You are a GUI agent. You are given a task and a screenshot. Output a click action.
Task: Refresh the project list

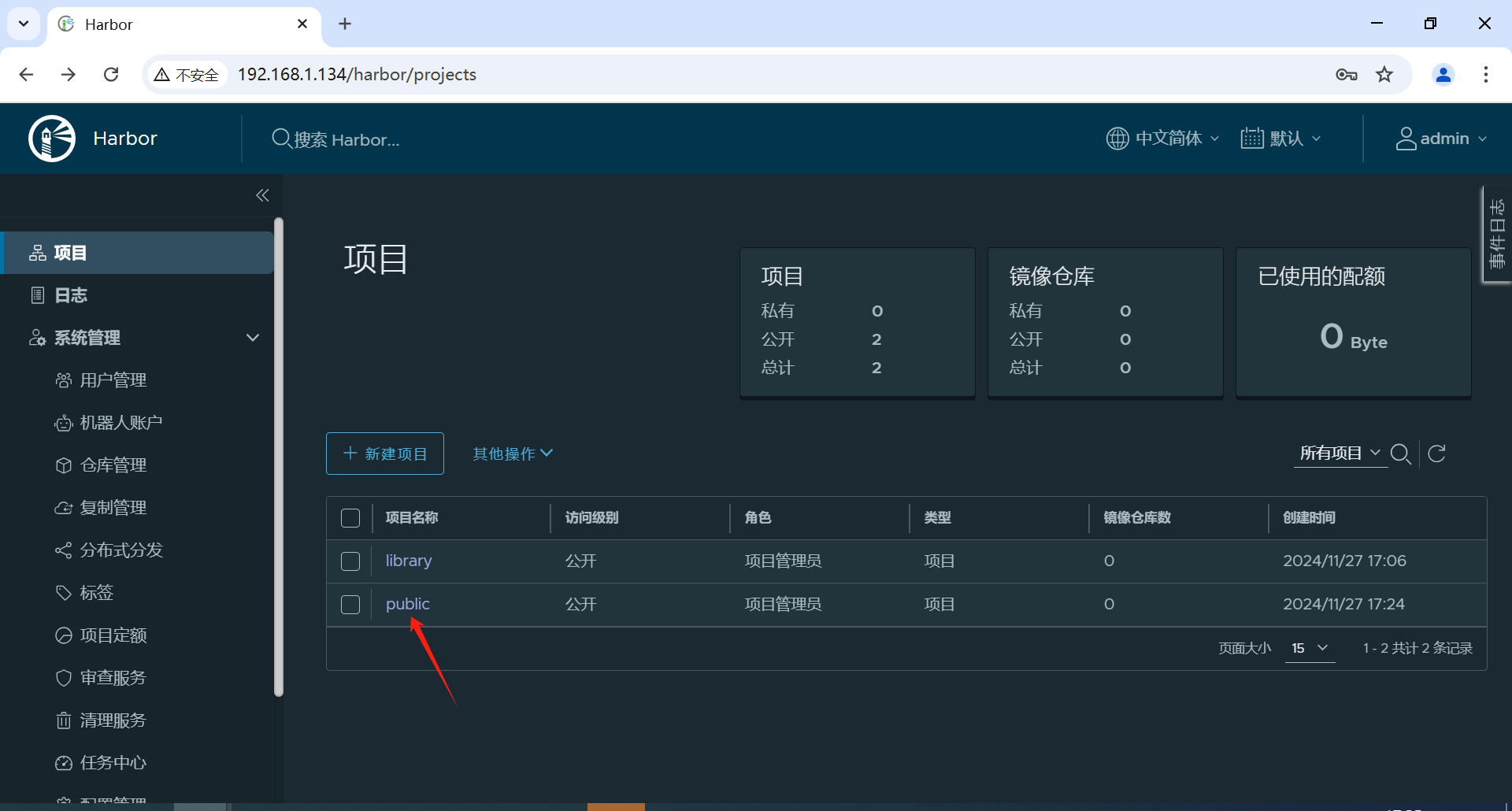tap(1436, 454)
